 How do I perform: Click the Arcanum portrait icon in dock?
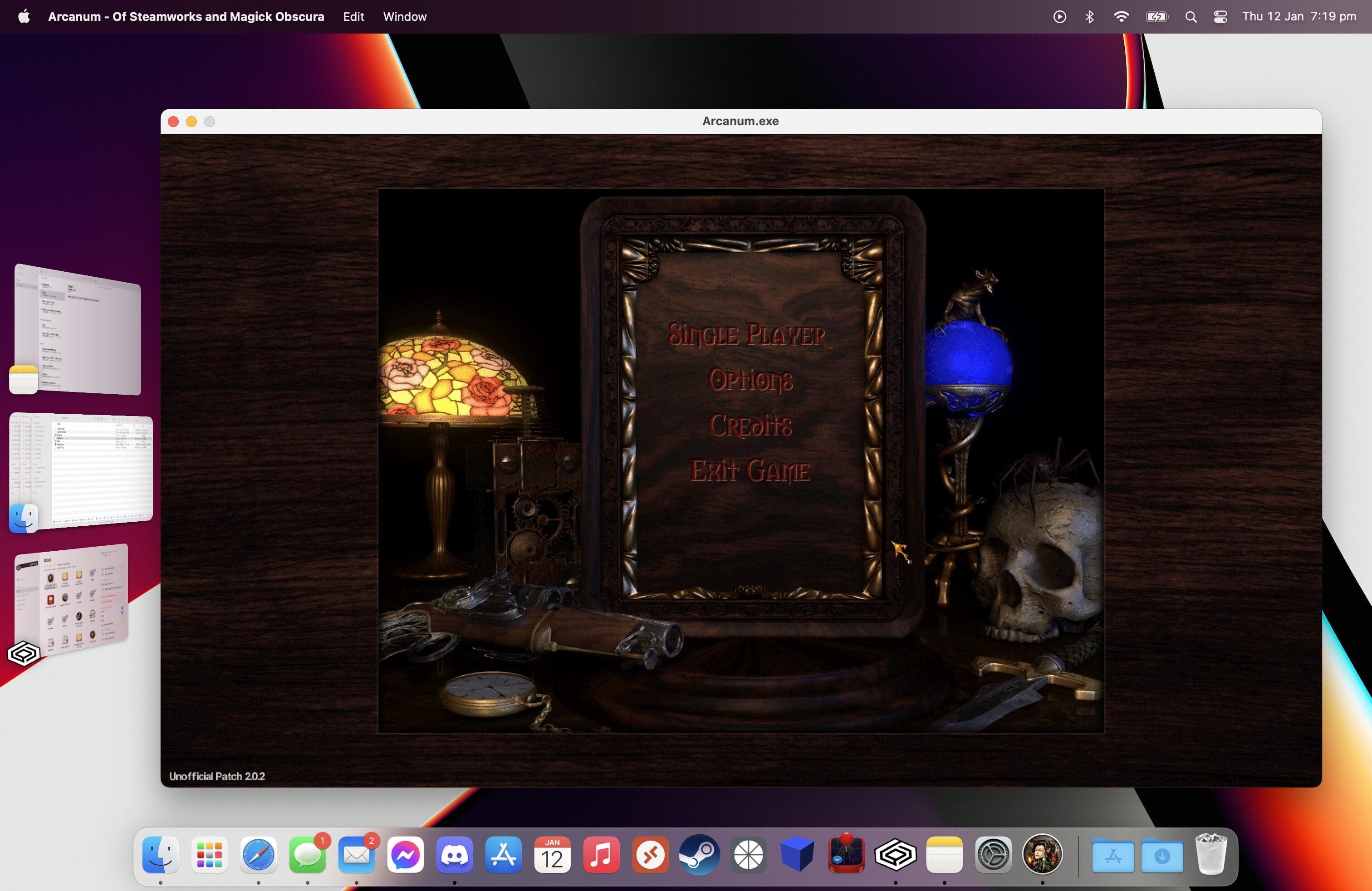1042,855
